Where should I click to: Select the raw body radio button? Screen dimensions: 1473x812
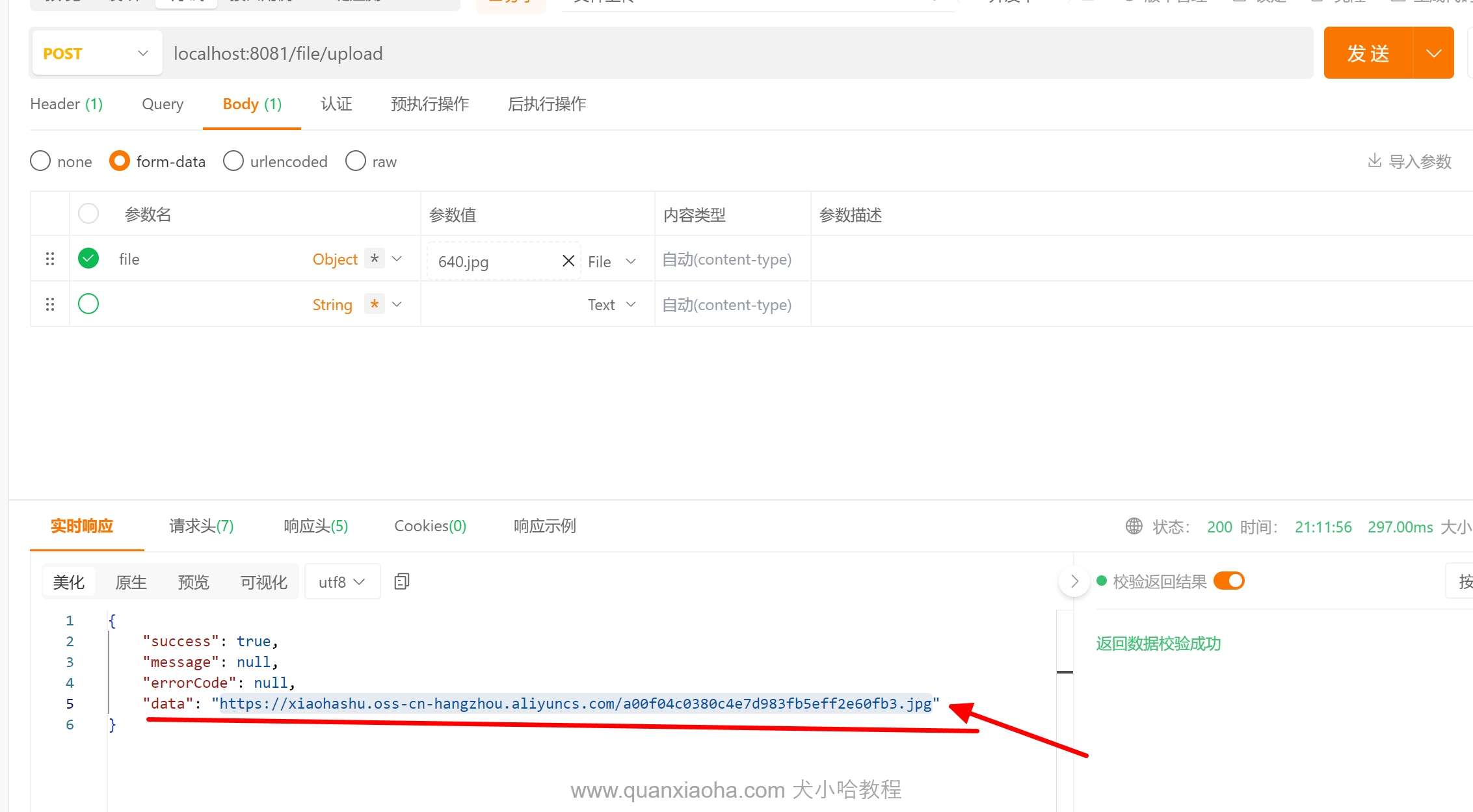point(356,161)
